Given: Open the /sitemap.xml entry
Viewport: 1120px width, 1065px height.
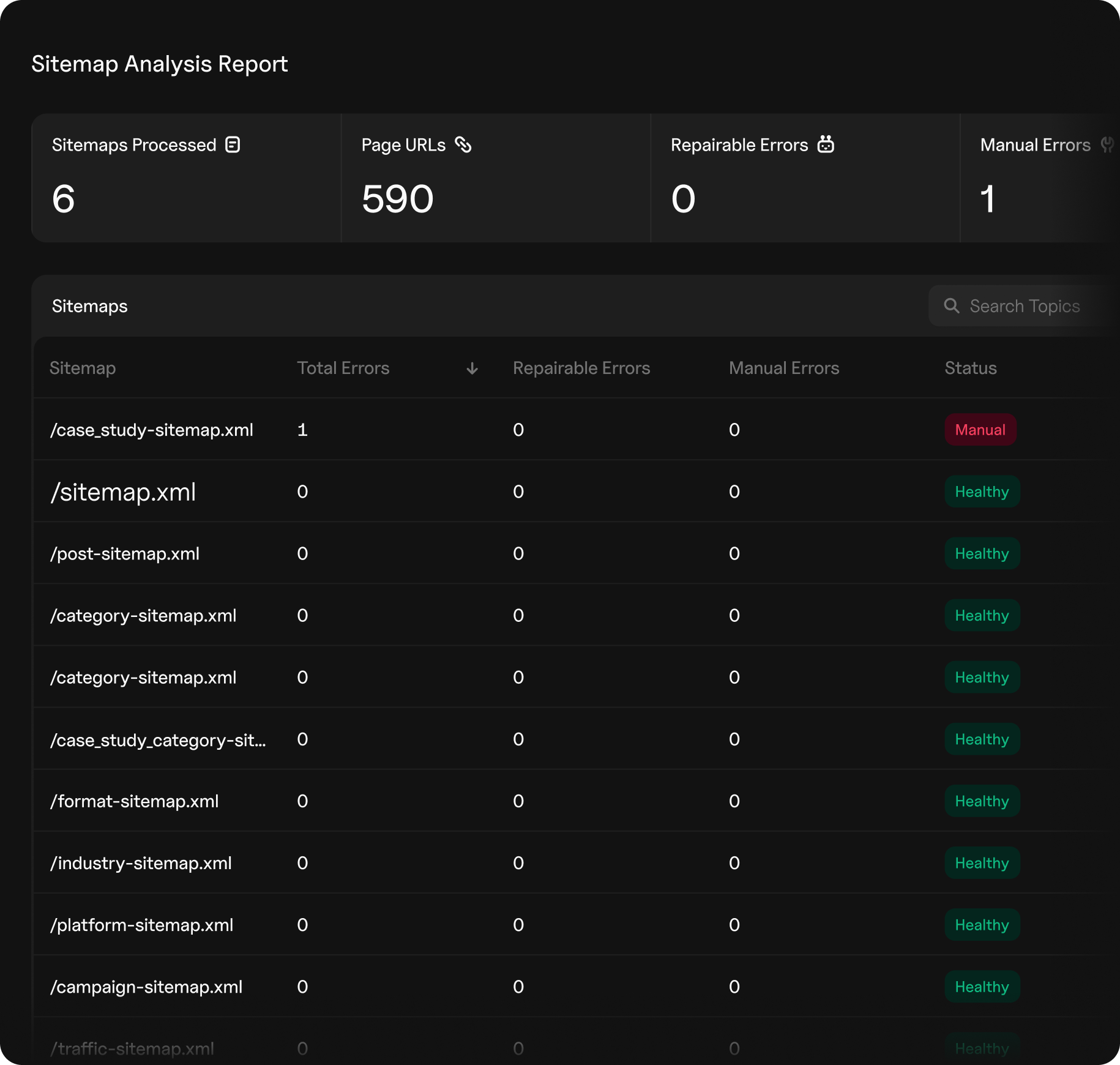Looking at the screenshot, I should [123, 492].
